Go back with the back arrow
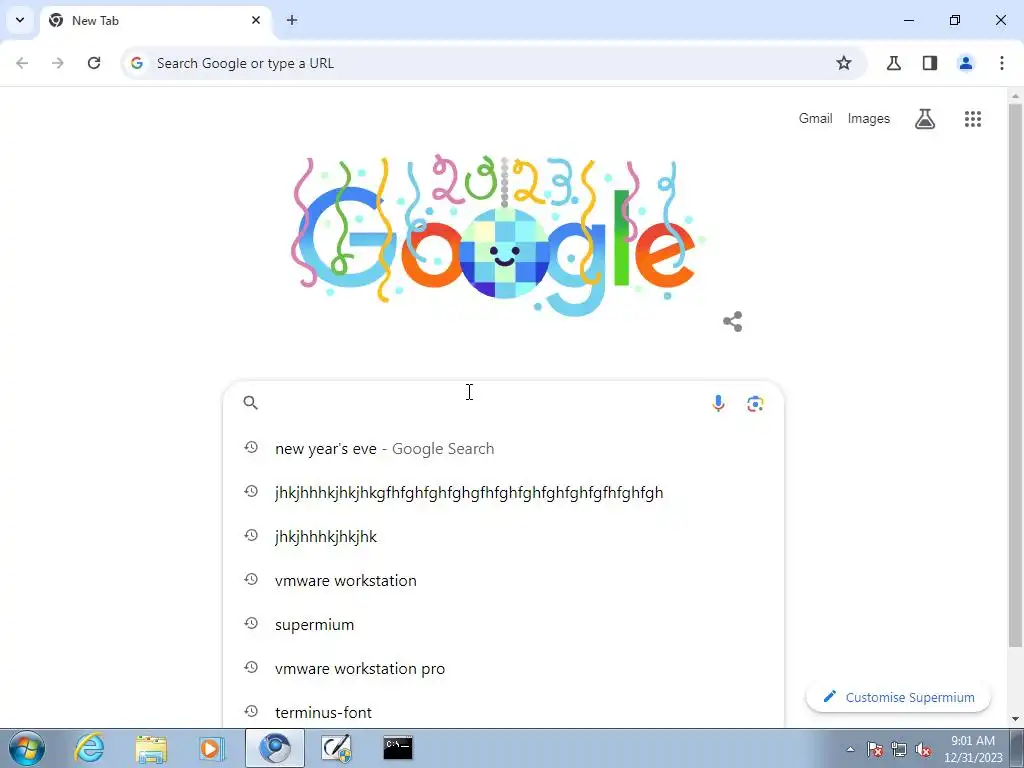This screenshot has width=1024, height=768. (x=22, y=63)
